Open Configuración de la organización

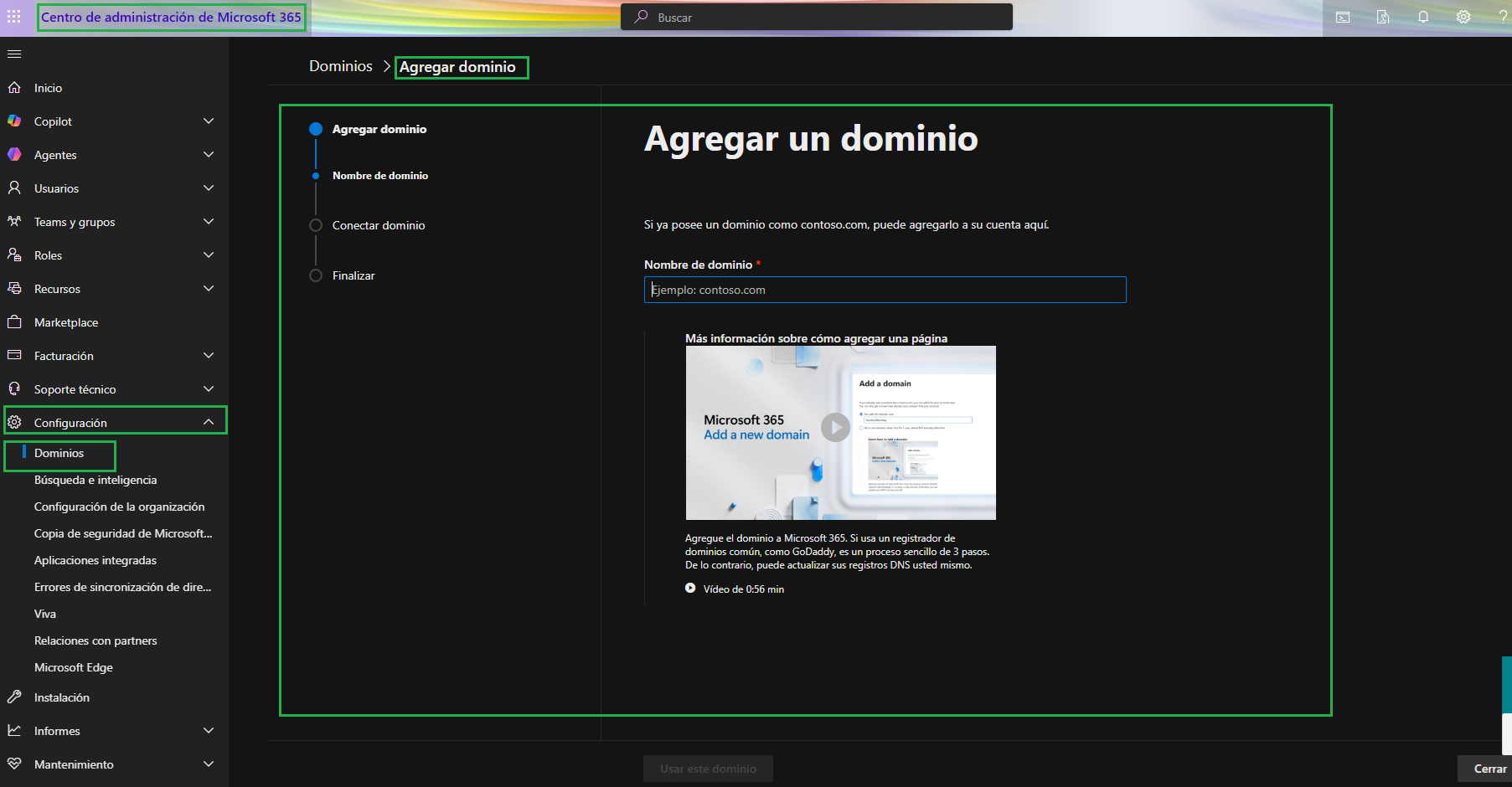click(x=119, y=507)
